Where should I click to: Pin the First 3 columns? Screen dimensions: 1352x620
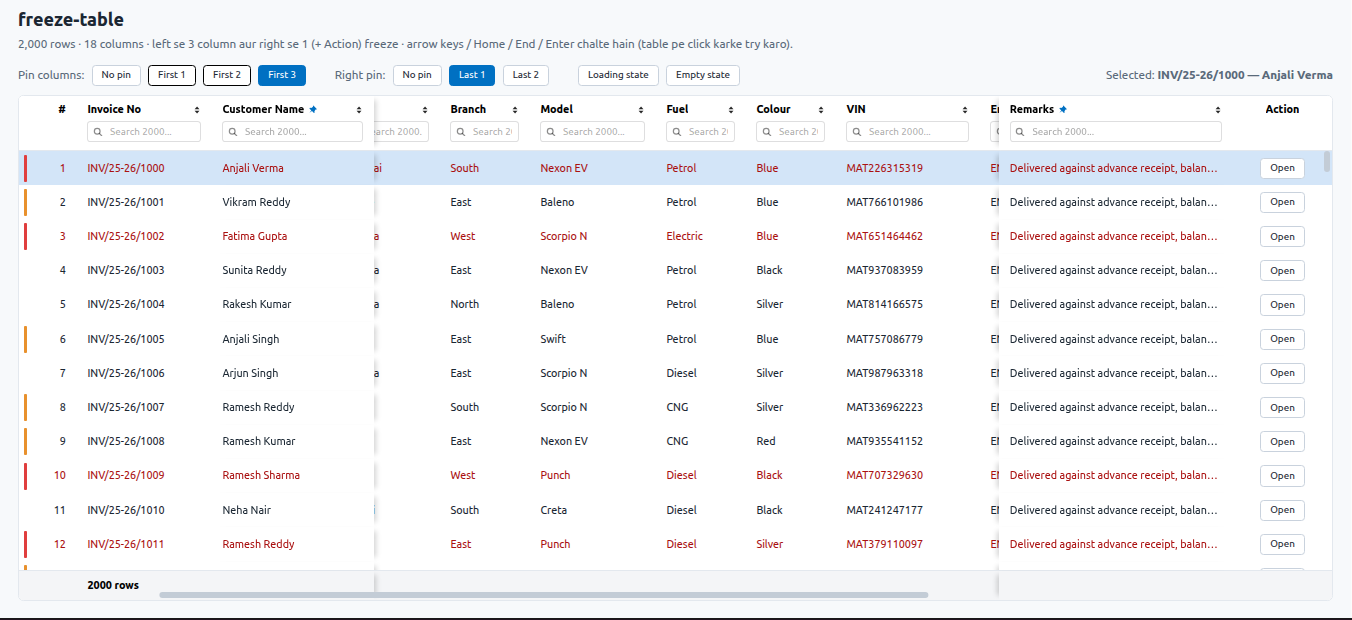tap(282, 75)
